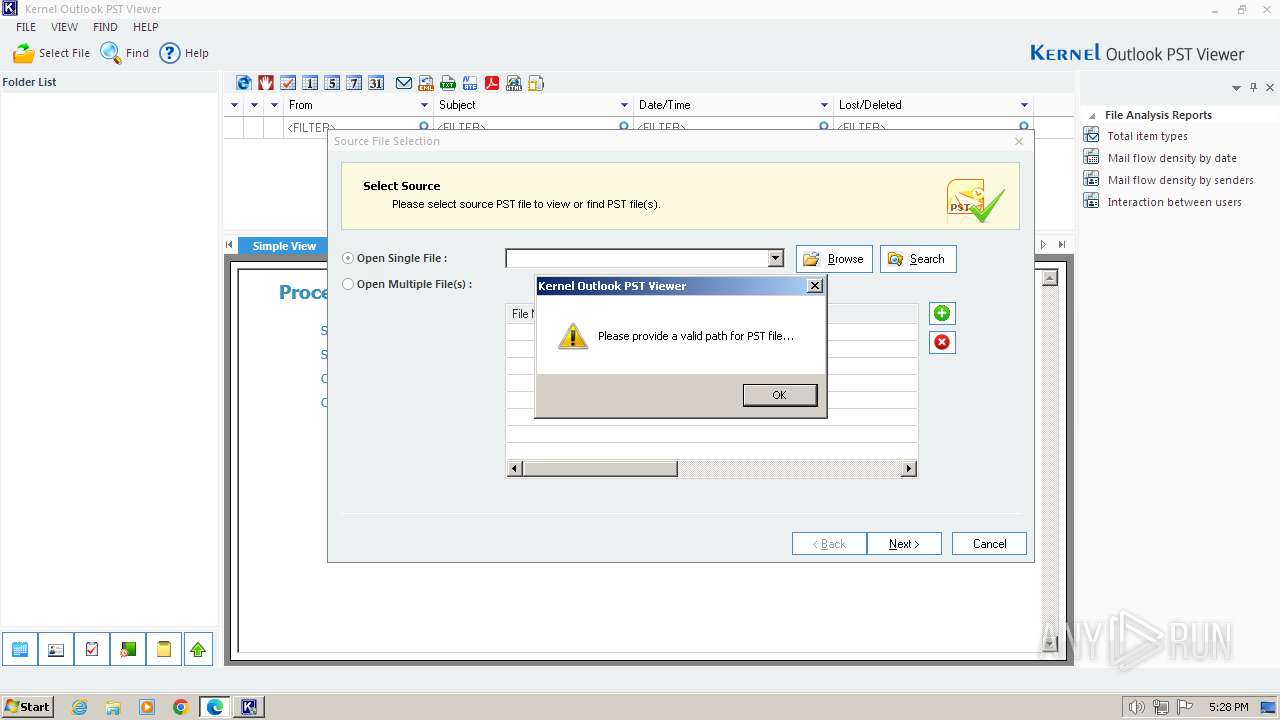Open first narrow column dropdown arrow
Image resolution: width=1280 pixels, height=720 pixels.
tap(234, 105)
